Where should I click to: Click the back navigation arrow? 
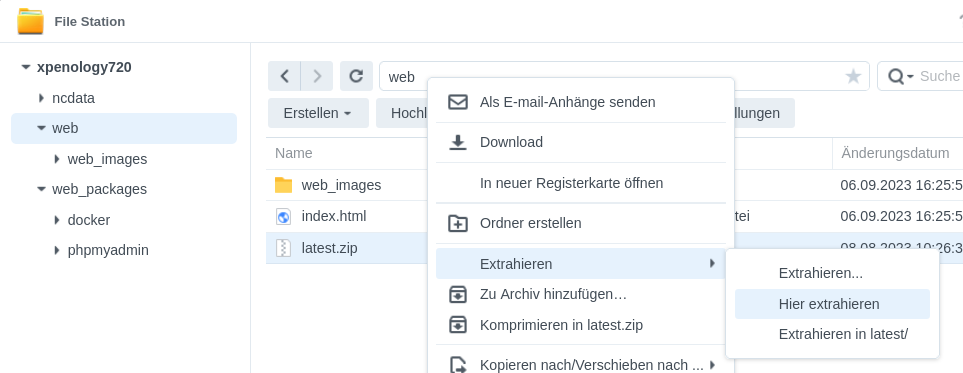coord(284,76)
